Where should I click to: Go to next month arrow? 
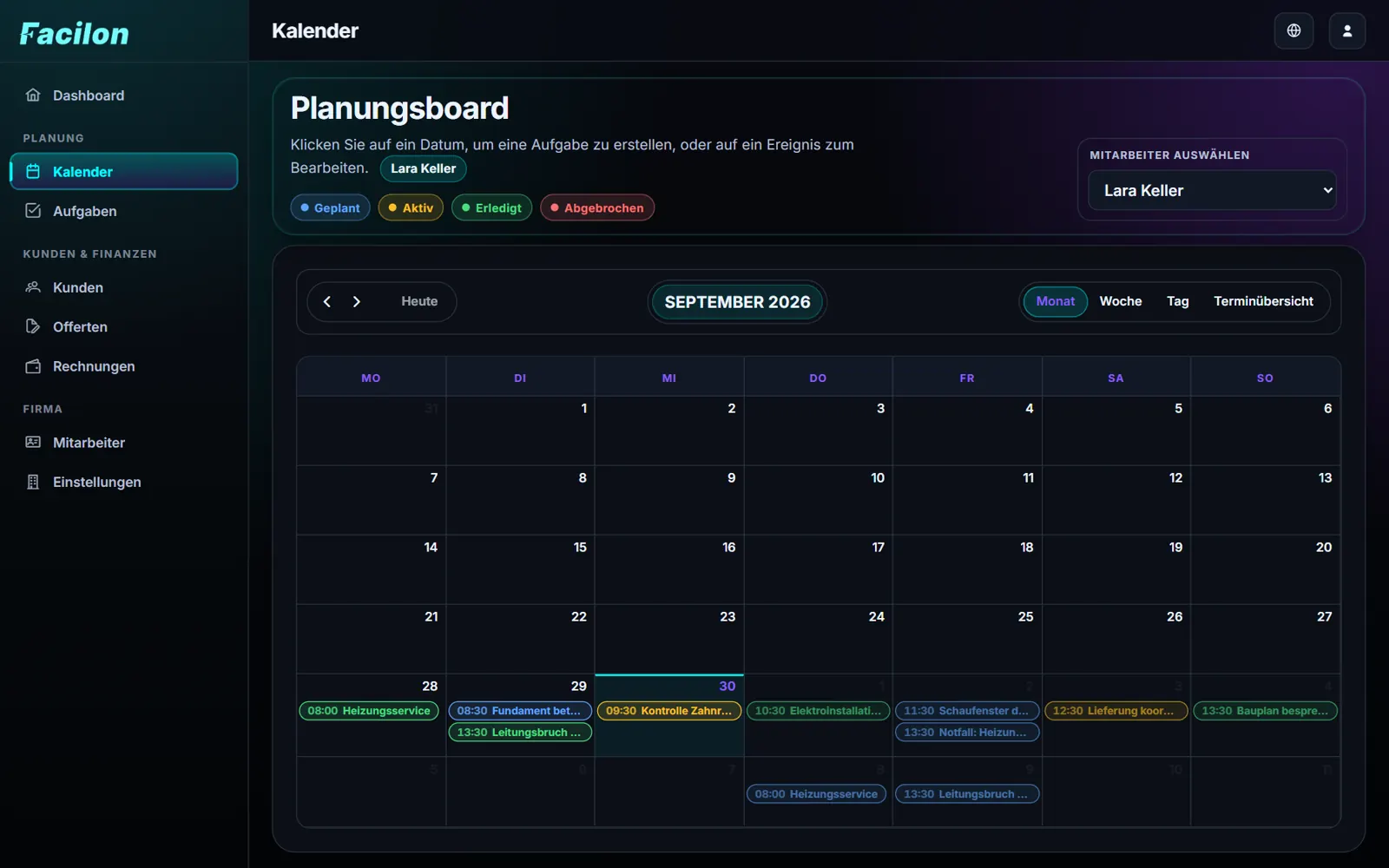[x=357, y=301]
